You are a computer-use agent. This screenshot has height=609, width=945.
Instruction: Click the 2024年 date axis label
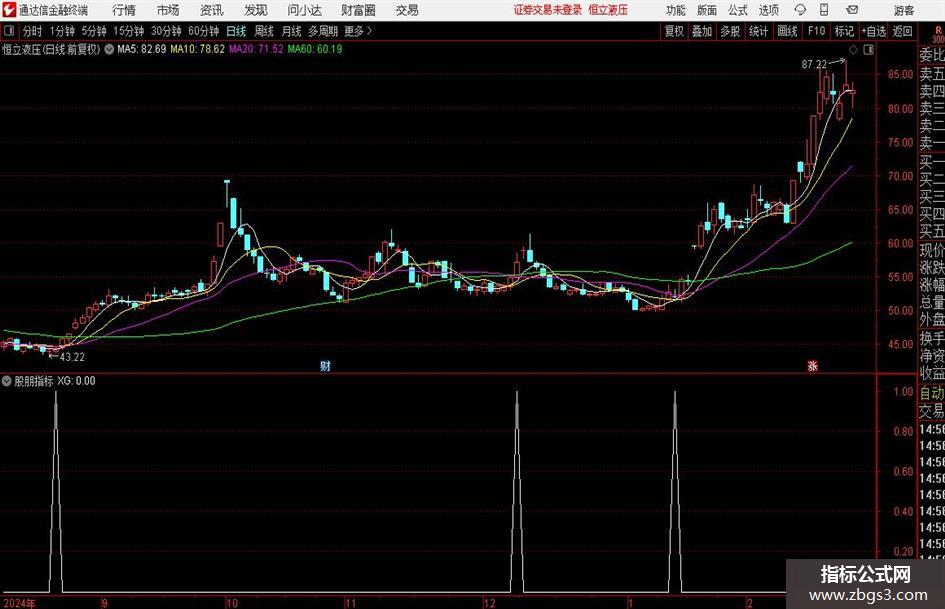tap(19, 603)
